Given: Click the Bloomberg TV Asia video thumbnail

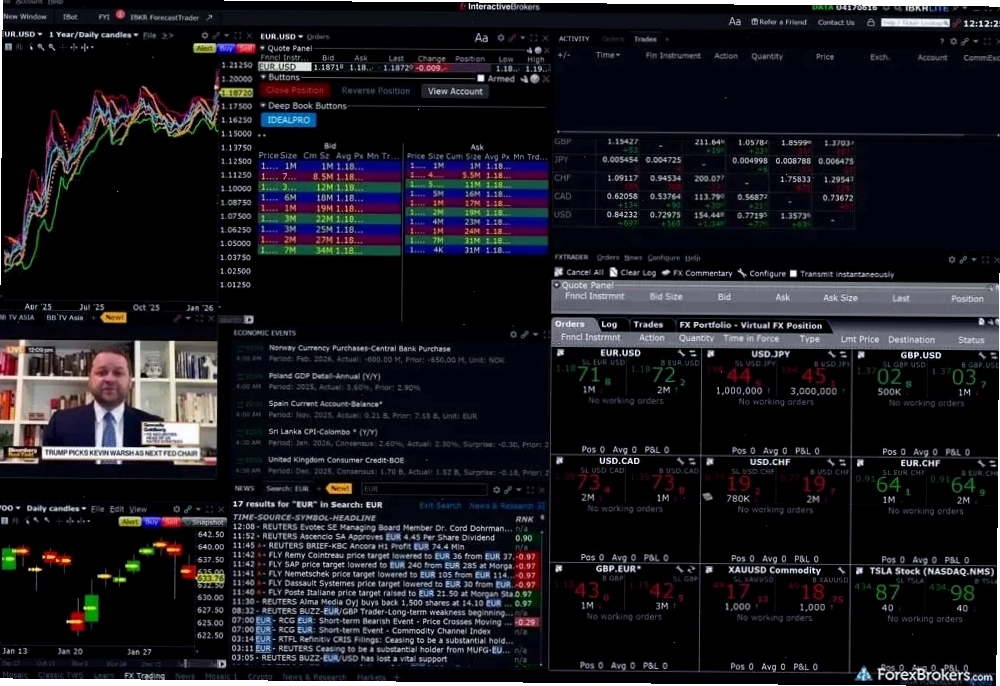Looking at the screenshot, I should click(x=108, y=402).
